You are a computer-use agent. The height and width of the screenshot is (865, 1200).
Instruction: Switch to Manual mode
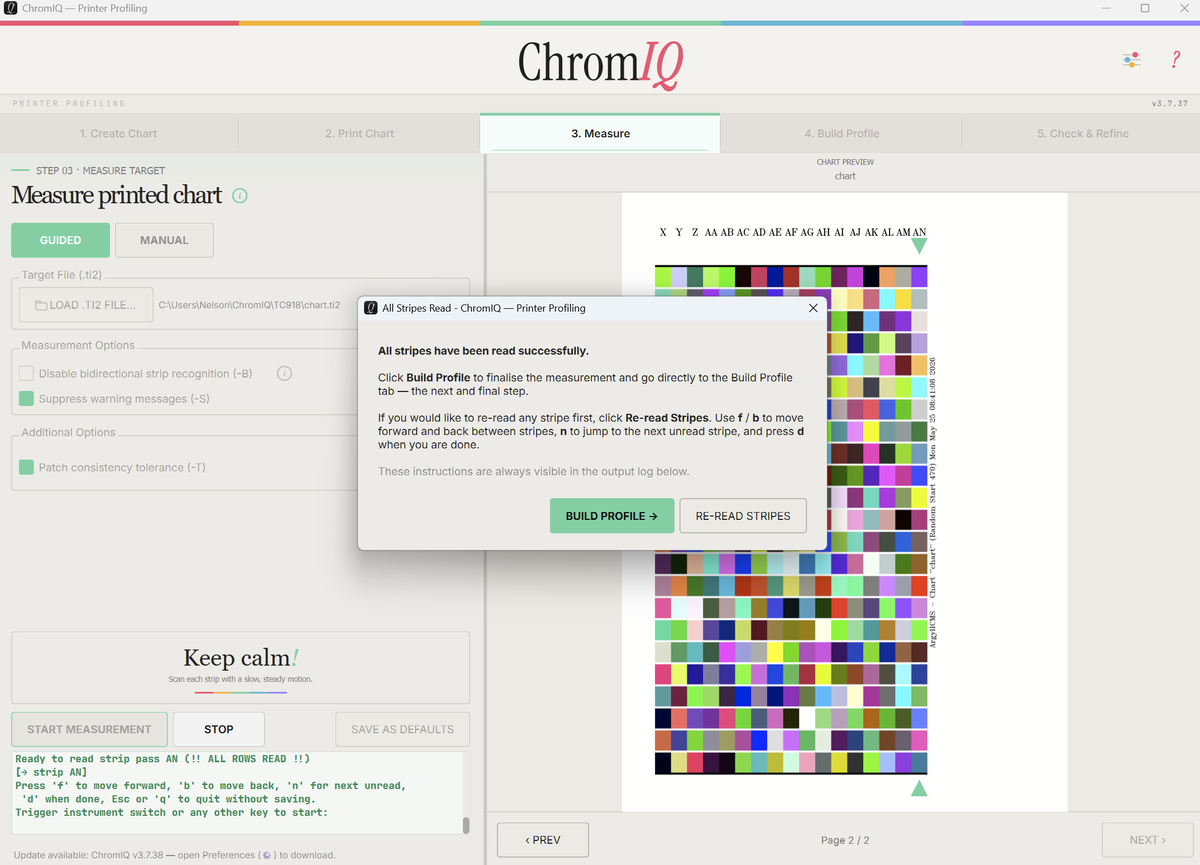click(x=164, y=240)
